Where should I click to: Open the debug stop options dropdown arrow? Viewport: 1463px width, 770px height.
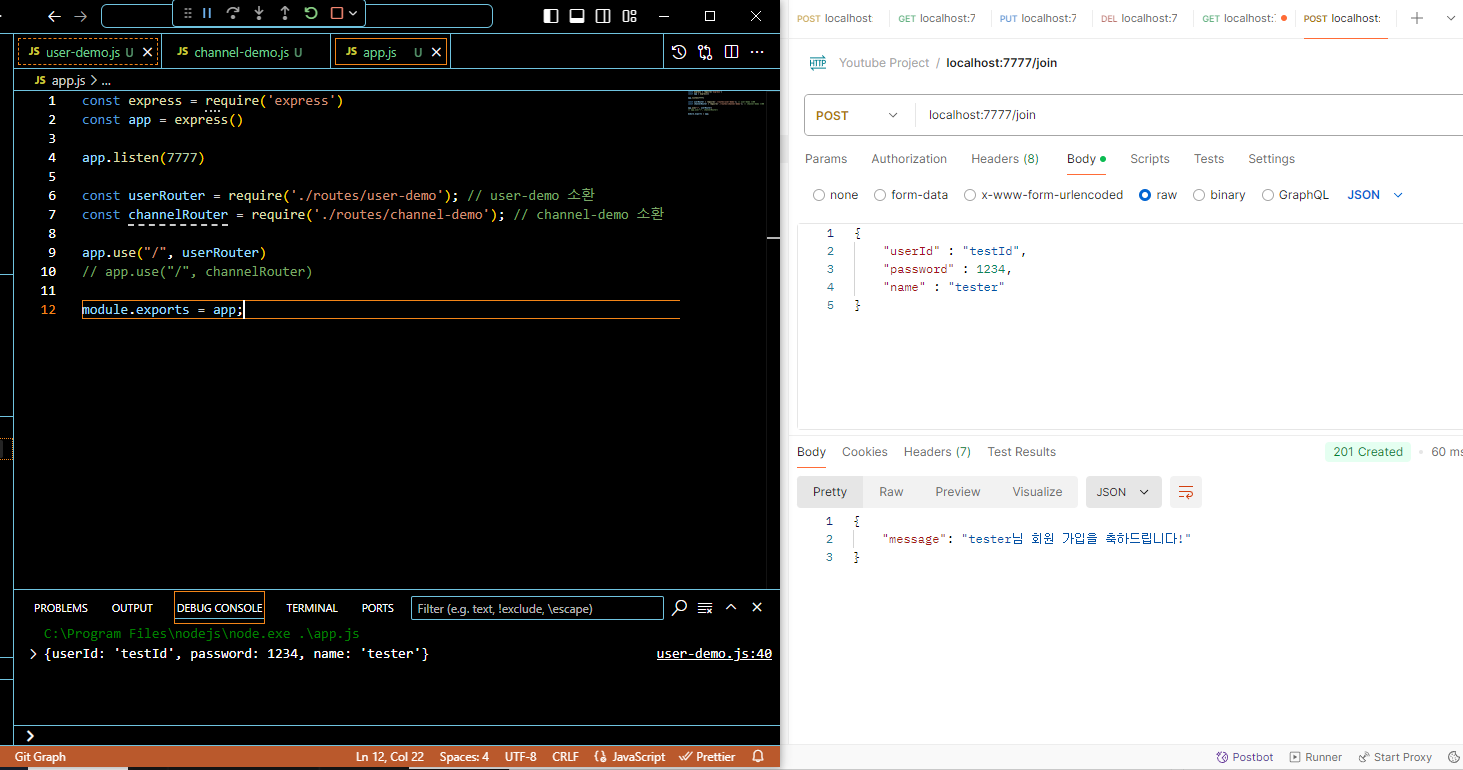[x=353, y=14]
